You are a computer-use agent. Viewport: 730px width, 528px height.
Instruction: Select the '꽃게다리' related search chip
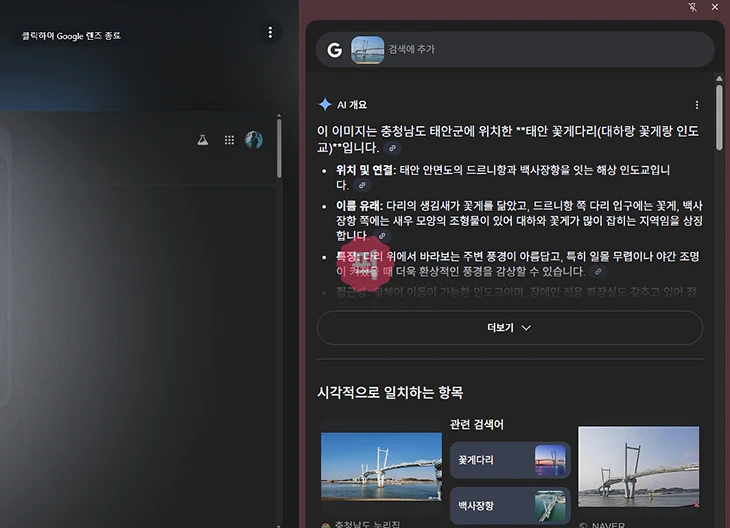click(510, 460)
